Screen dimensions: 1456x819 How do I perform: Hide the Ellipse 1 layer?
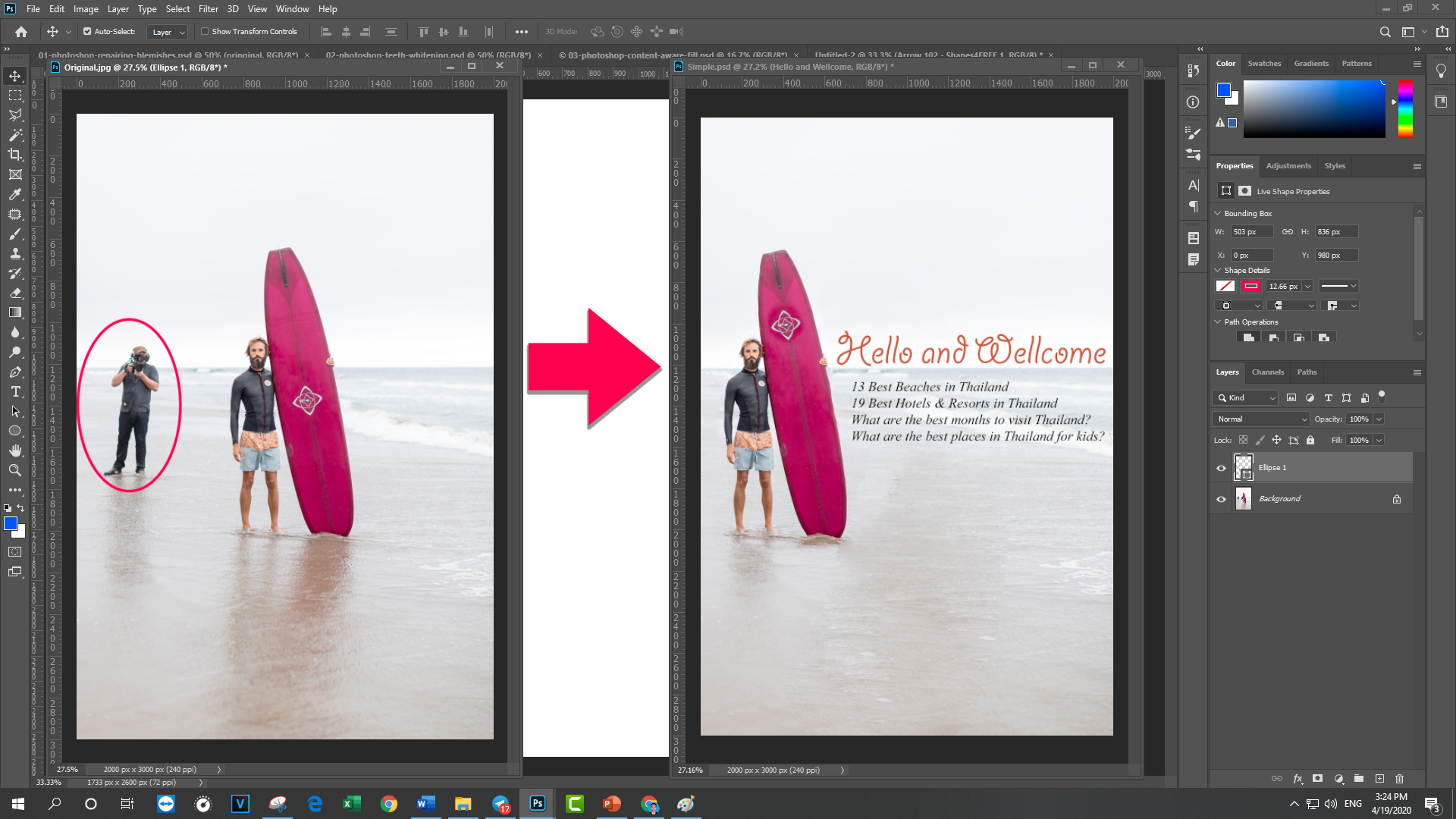tap(1221, 468)
